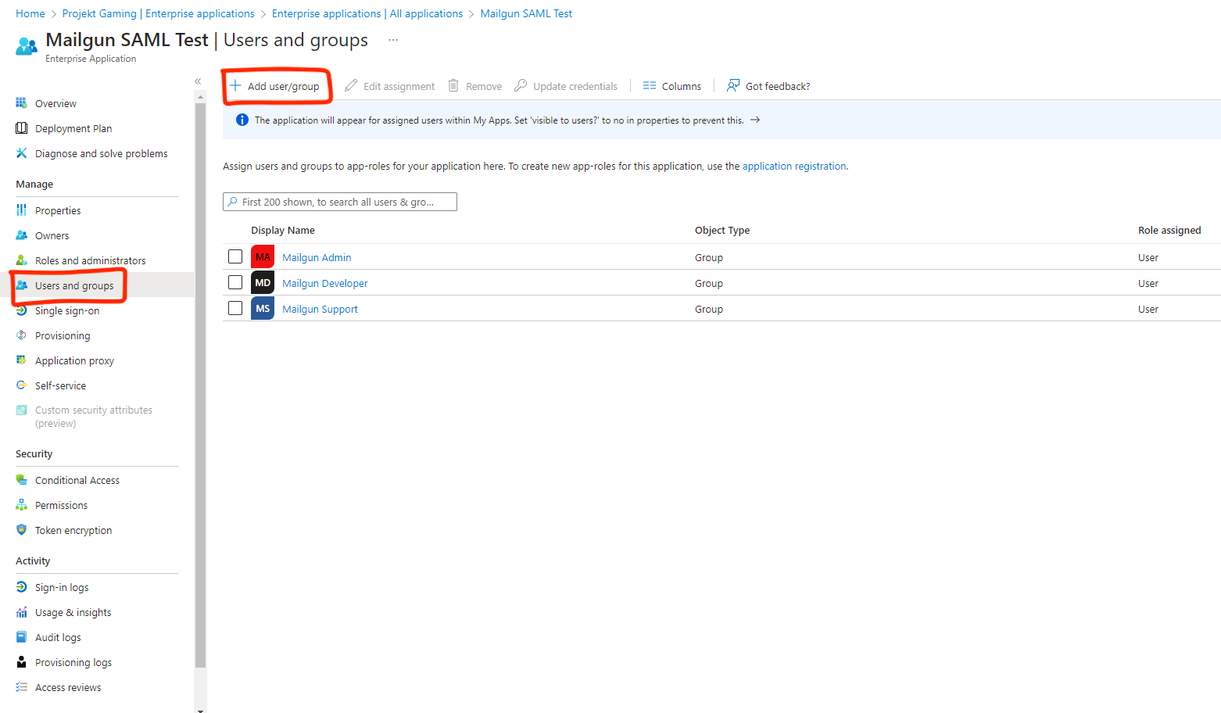Navigate to Projekt Gaming Enterprise applications breadcrumb
The image size is (1221, 713).
[158, 14]
